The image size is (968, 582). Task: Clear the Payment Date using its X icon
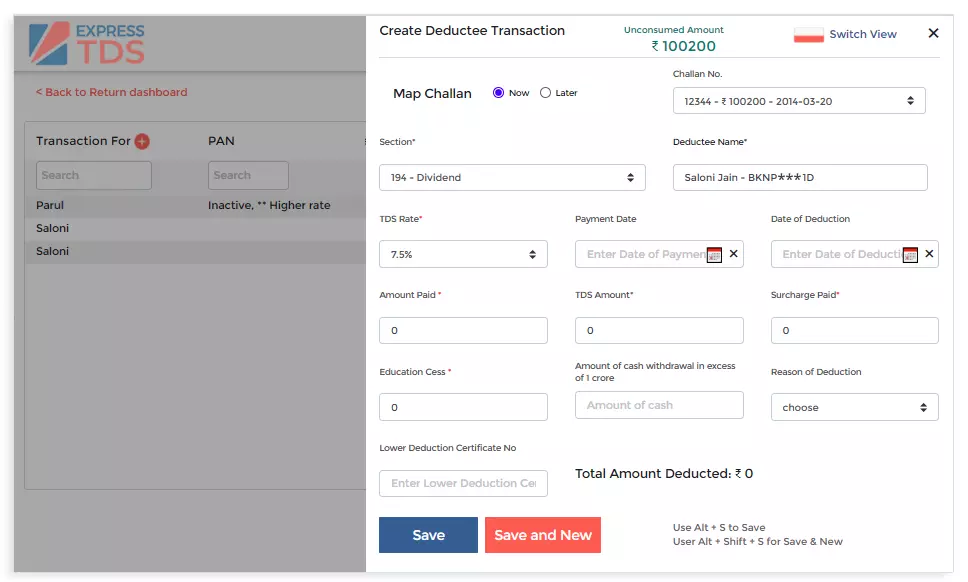(733, 254)
